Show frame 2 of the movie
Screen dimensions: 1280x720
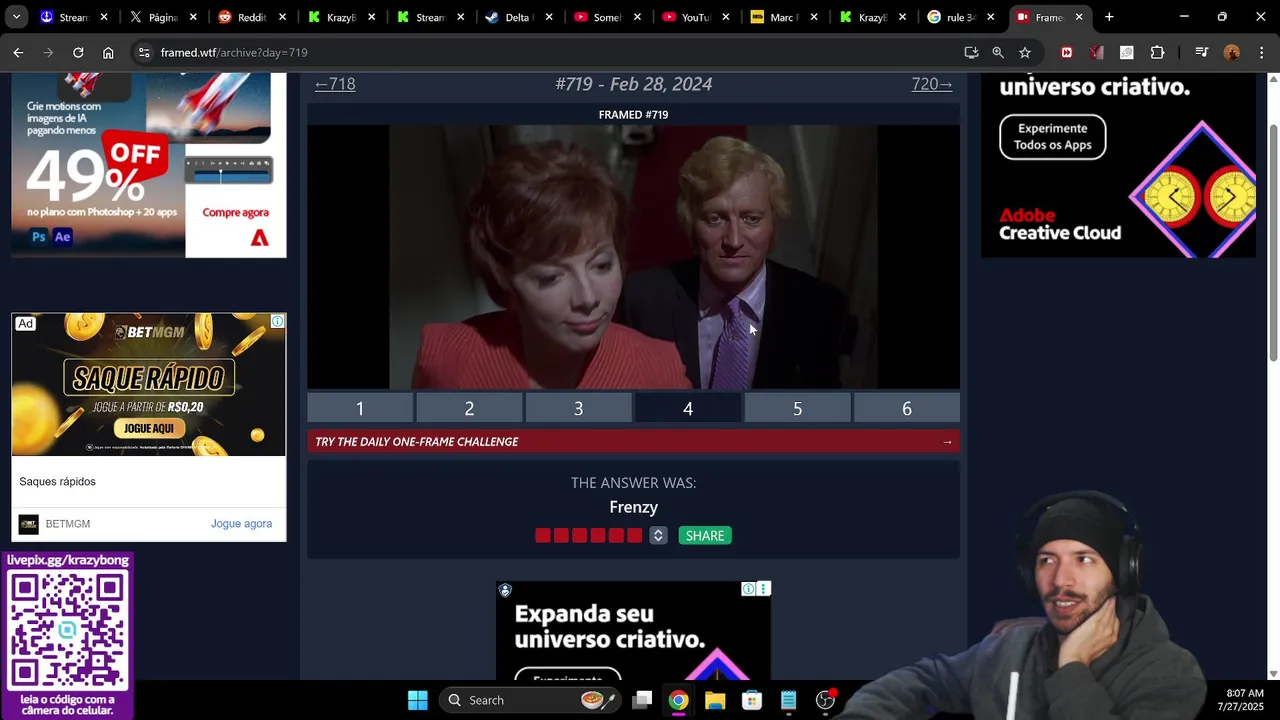(469, 408)
